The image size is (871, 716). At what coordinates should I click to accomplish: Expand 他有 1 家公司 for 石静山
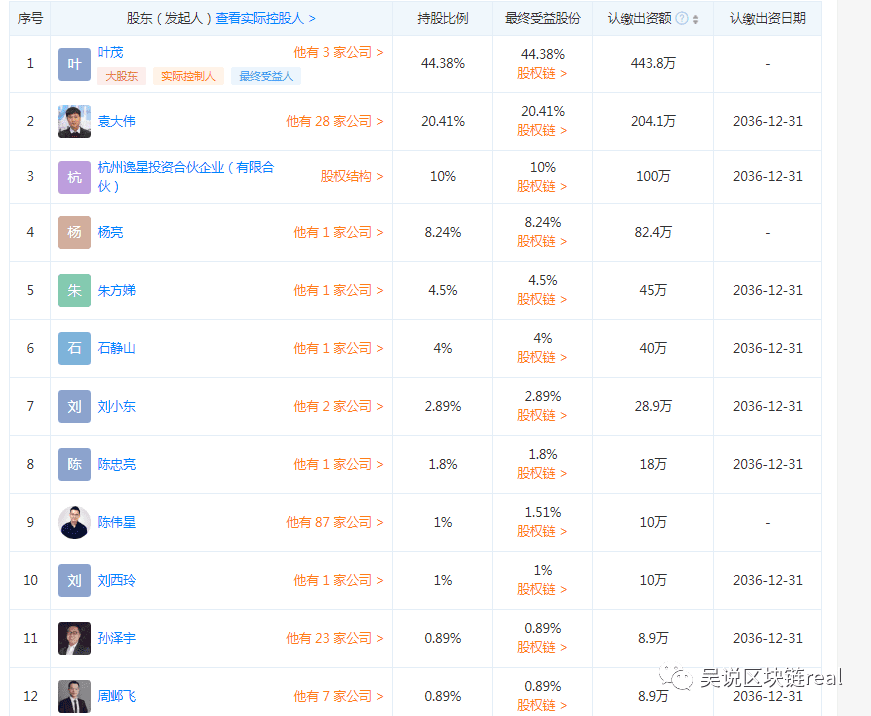[338, 348]
